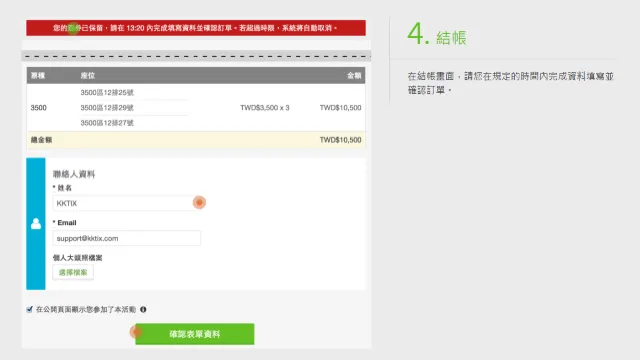Click the contact person icon on the blue sidebar
The width and height of the screenshot is (640, 360).
[x=36, y=224]
